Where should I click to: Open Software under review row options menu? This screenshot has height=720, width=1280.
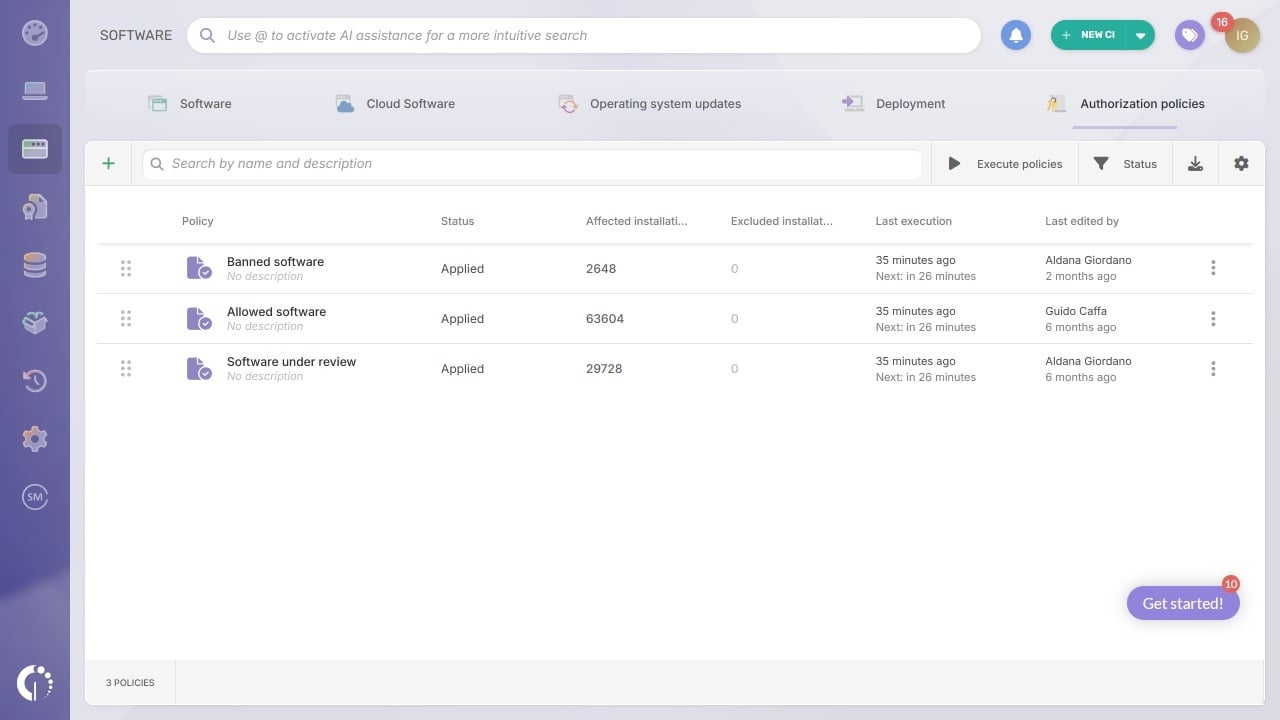[1213, 368]
